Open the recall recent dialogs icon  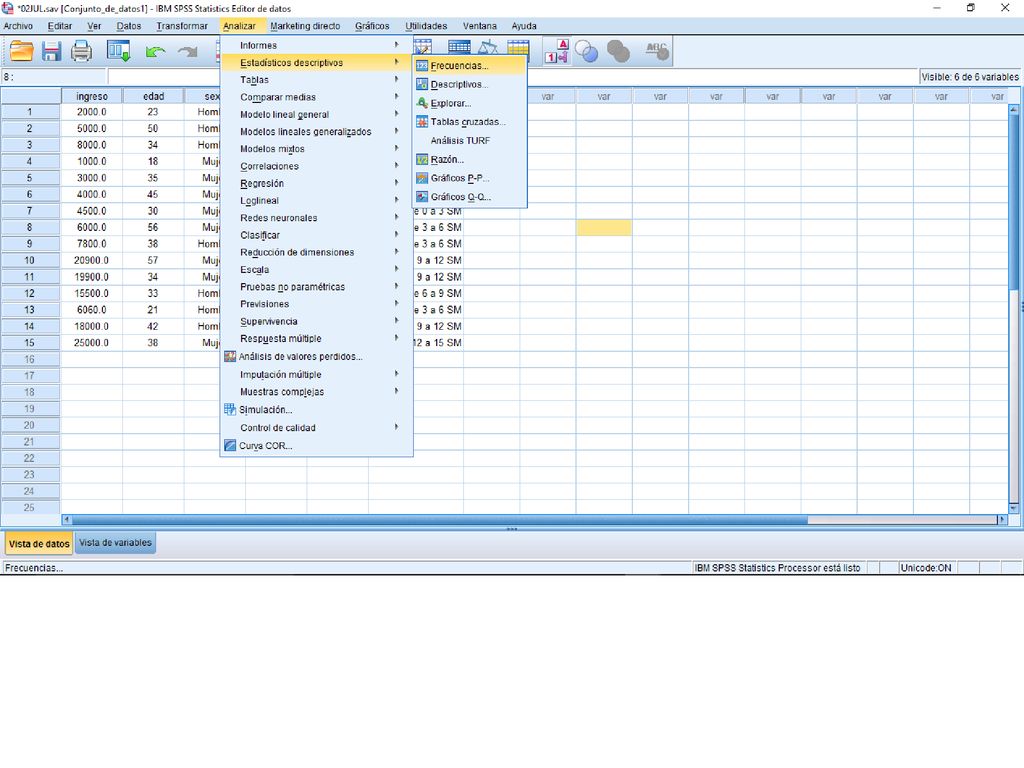[x=119, y=51]
